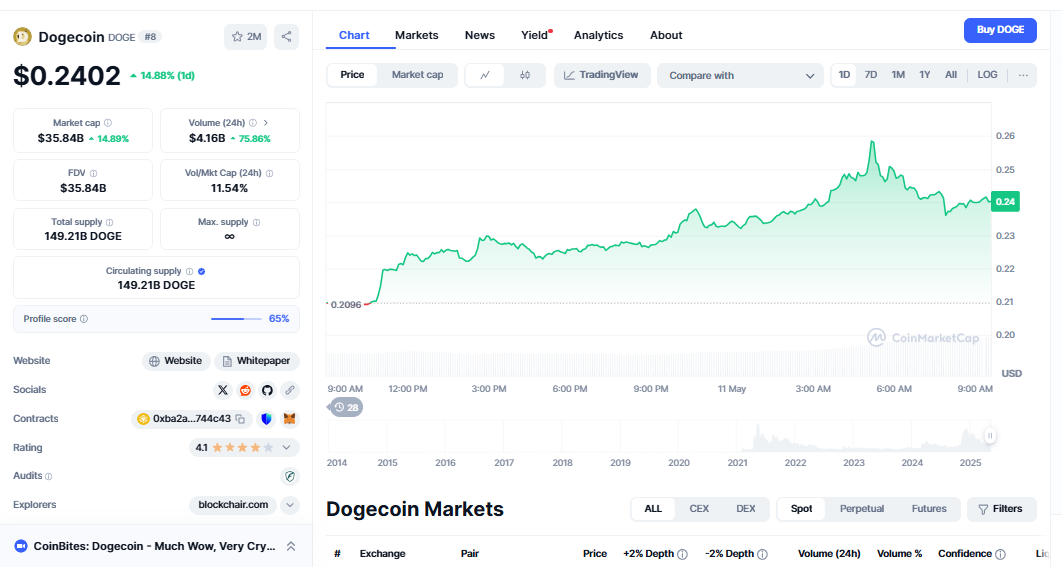Show Perpetual markets

click(862, 509)
